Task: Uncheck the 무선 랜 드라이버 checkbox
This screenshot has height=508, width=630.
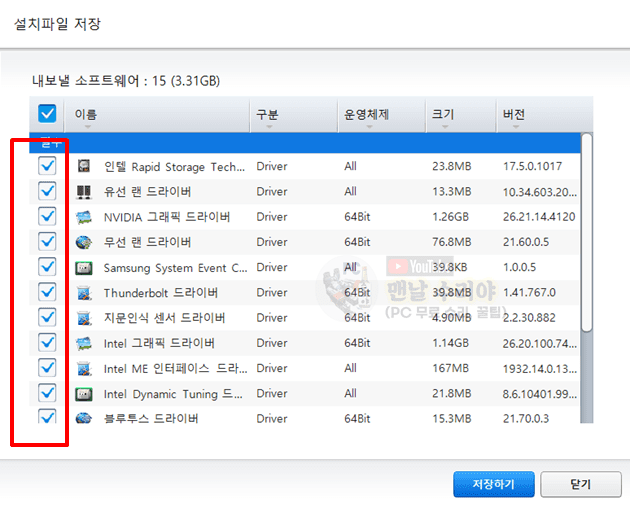Action: click(47, 242)
